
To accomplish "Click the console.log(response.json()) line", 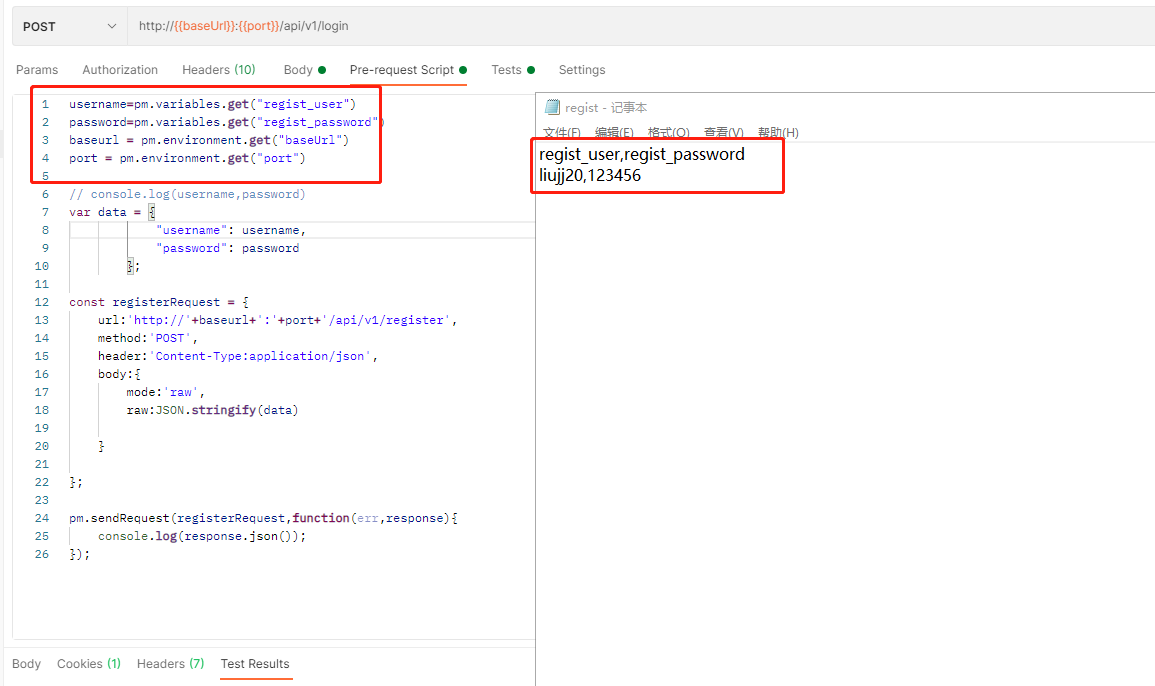I will tap(202, 536).
